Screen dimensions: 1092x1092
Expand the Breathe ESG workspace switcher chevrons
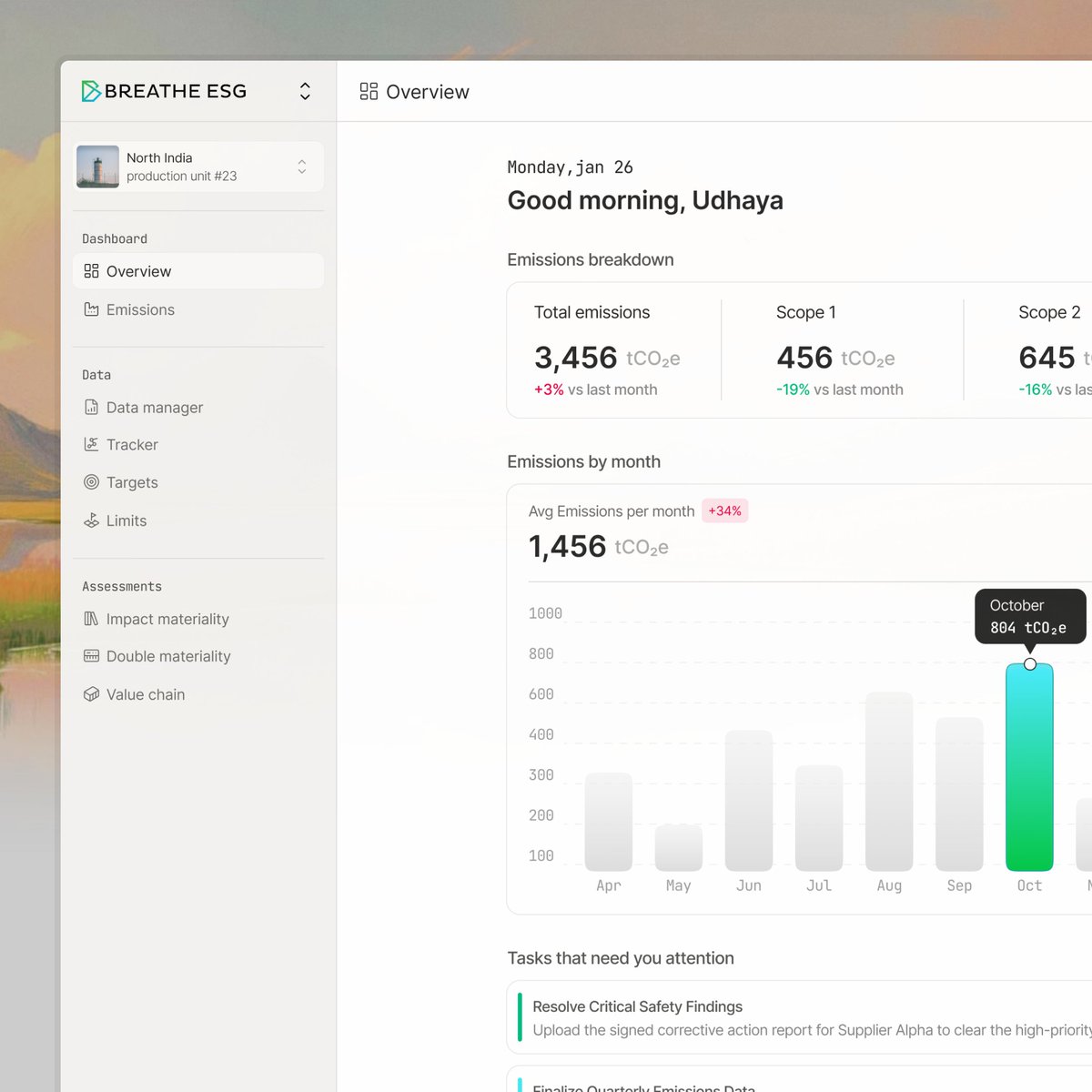point(305,91)
